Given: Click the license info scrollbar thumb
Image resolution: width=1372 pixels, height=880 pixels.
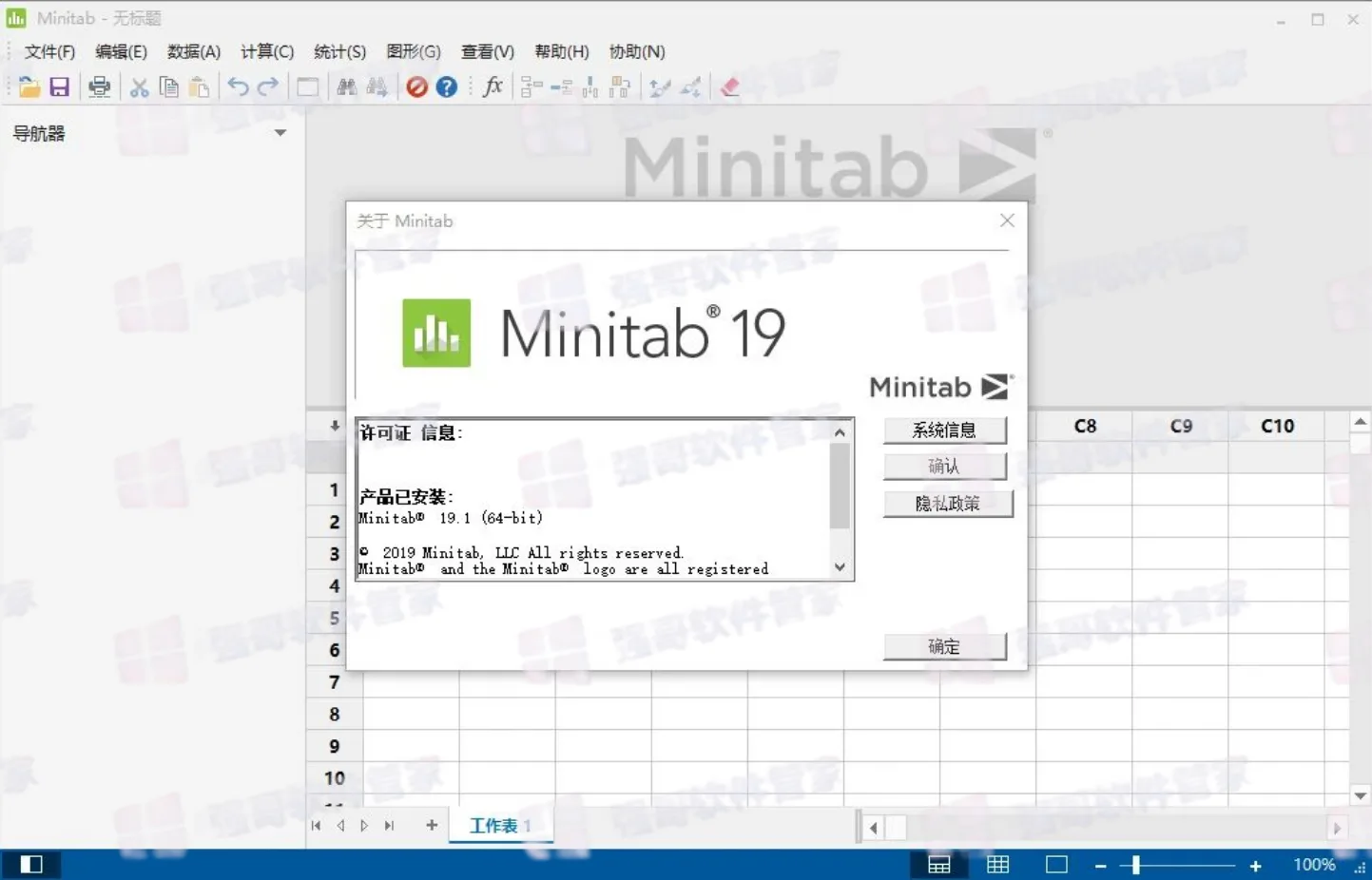Looking at the screenshot, I should 840,485.
